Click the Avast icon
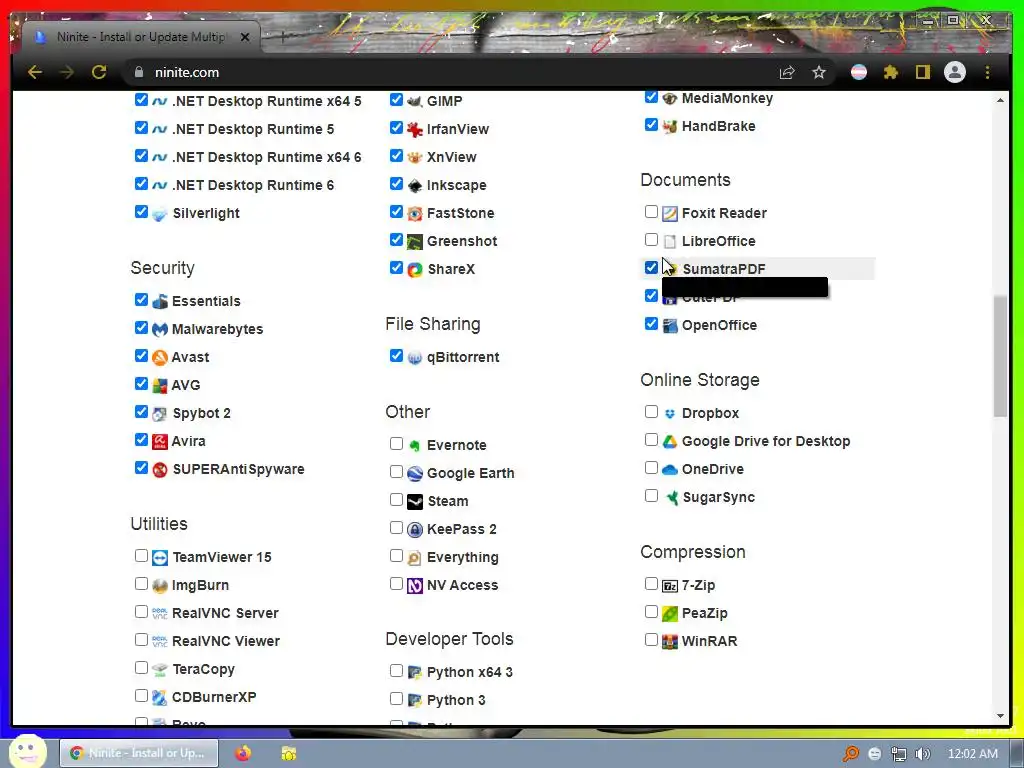This screenshot has width=1024, height=768. pos(160,358)
